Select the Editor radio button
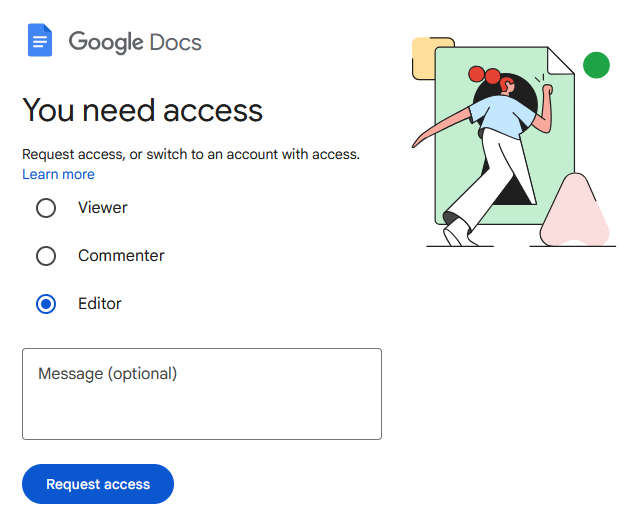This screenshot has width=624, height=523. click(x=46, y=304)
